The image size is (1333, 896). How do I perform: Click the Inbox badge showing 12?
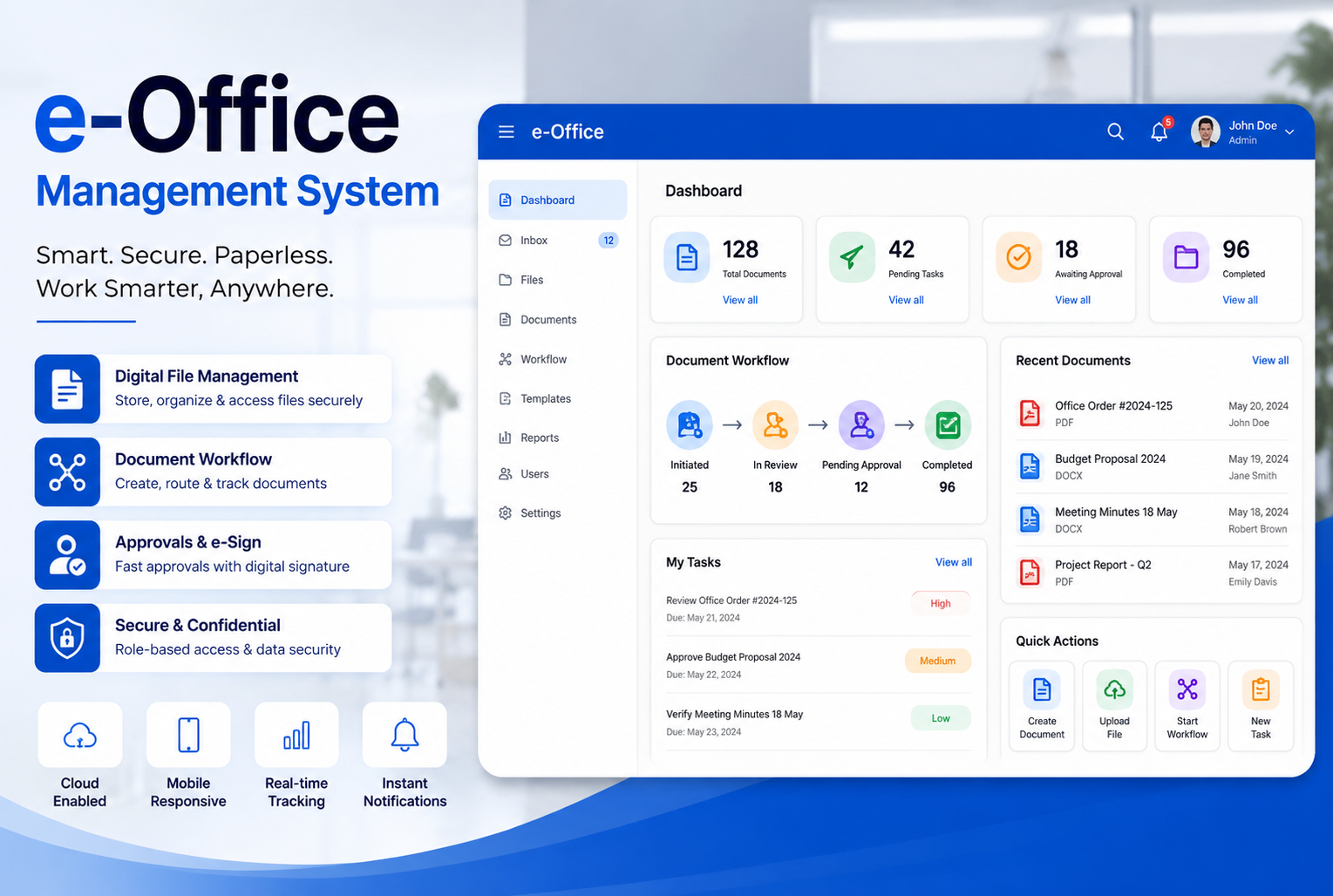[x=609, y=241]
